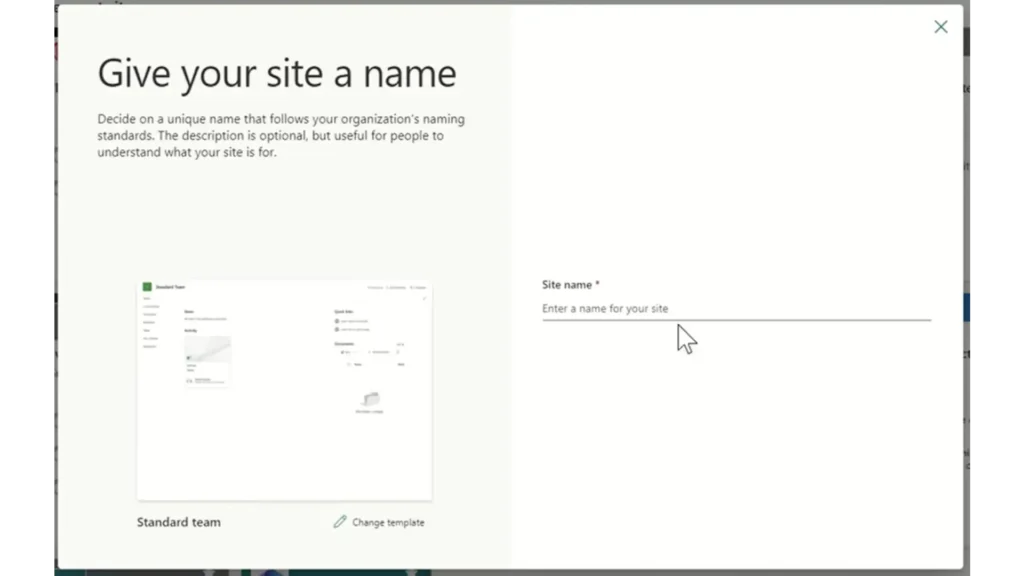The width and height of the screenshot is (1024, 576).
Task: Click the Standard team template preview thumbnail
Action: pos(285,388)
